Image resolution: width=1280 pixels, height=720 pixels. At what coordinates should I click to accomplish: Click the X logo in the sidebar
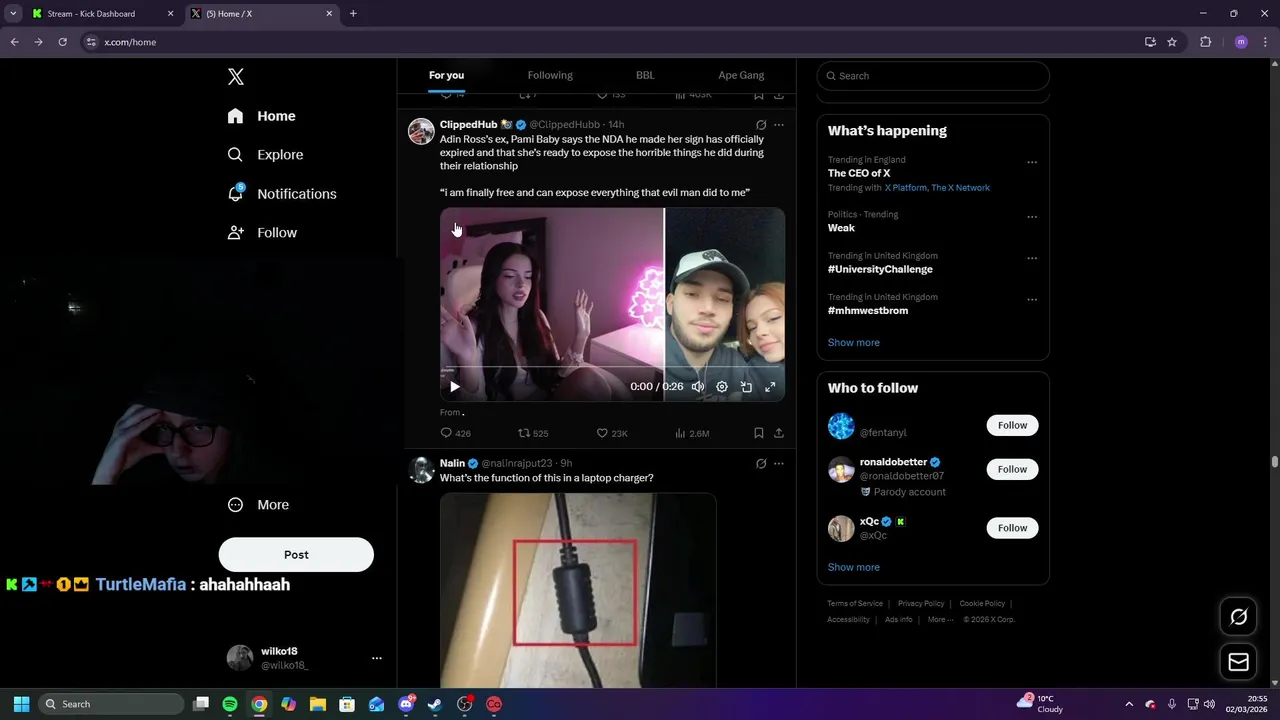click(x=236, y=77)
